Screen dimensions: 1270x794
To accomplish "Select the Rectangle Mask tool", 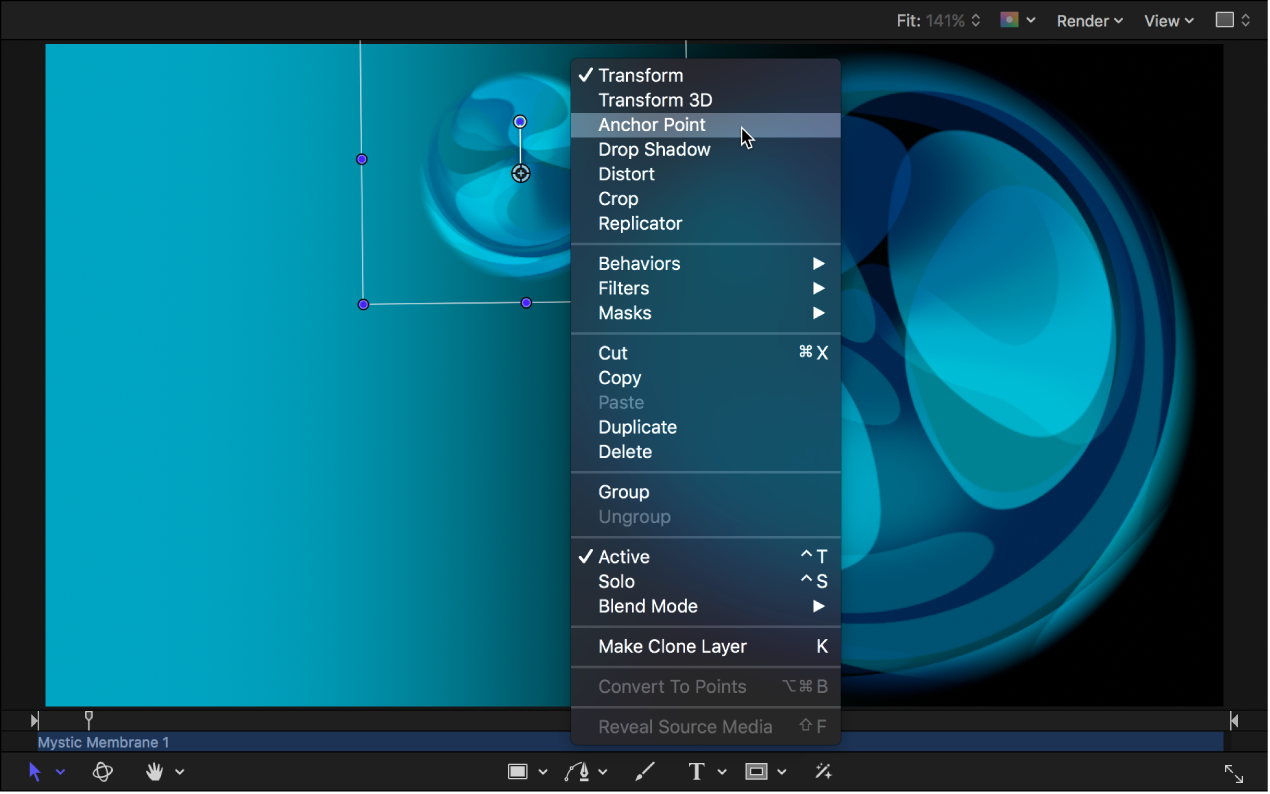I will [757, 771].
